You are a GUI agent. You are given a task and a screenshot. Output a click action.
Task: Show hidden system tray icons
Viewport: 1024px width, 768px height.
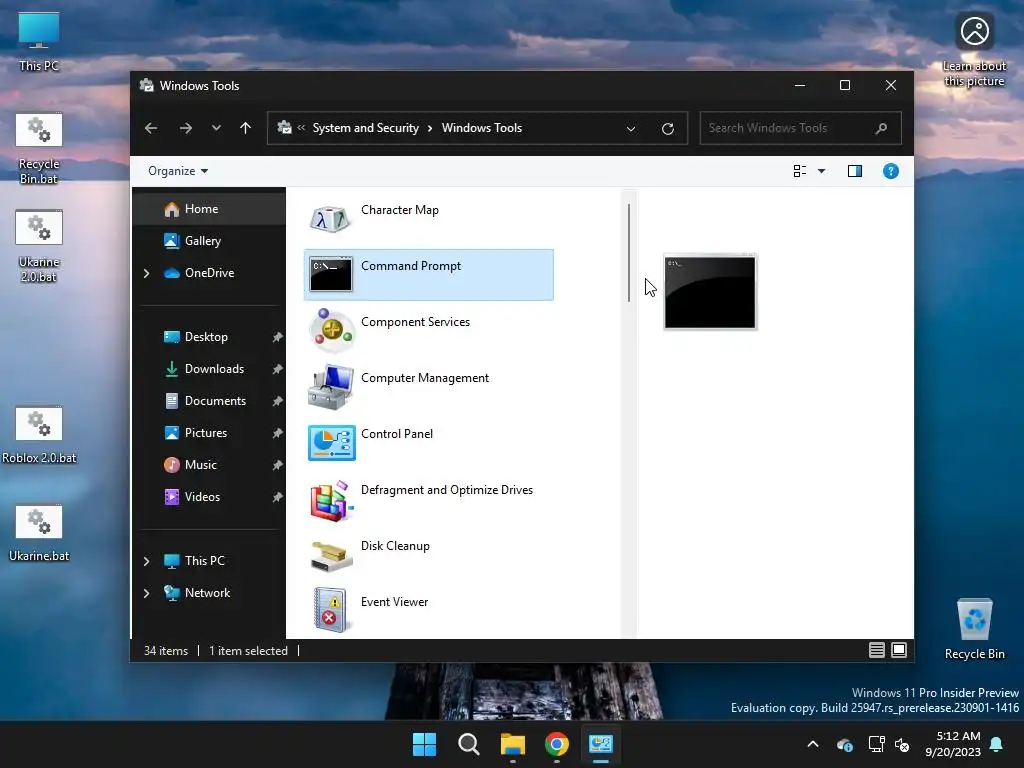(x=813, y=744)
